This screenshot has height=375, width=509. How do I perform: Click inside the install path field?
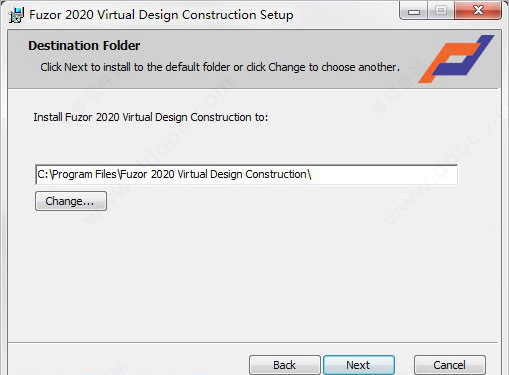click(x=246, y=175)
